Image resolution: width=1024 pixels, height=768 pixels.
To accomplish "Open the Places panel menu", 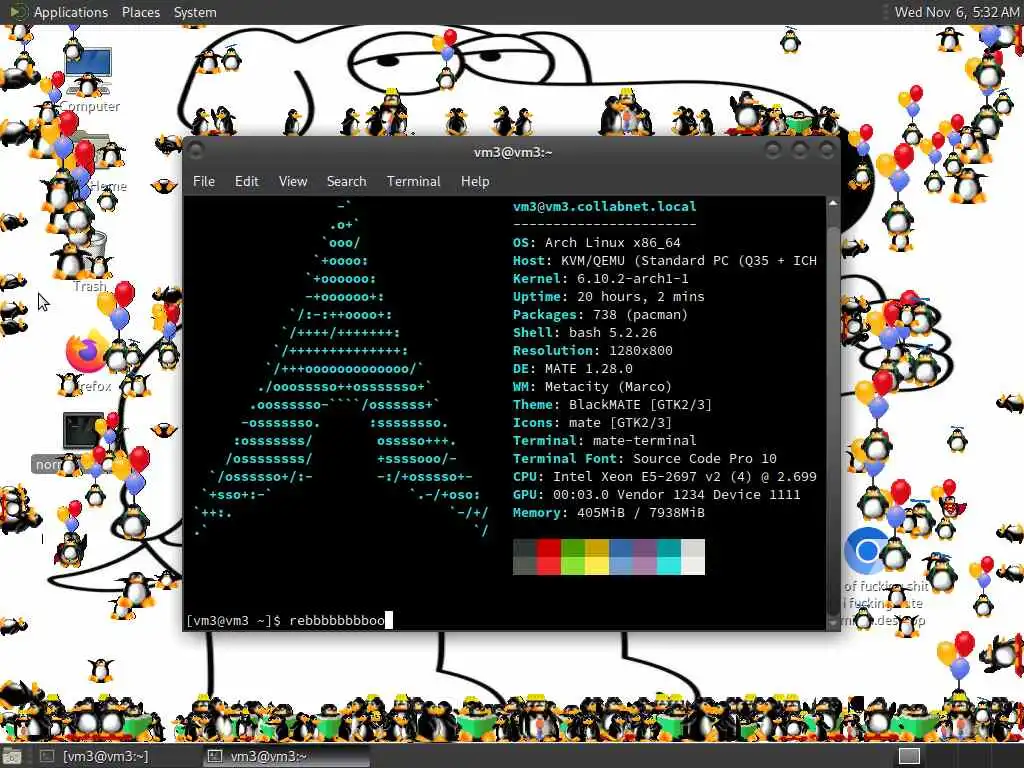I will coord(140,12).
